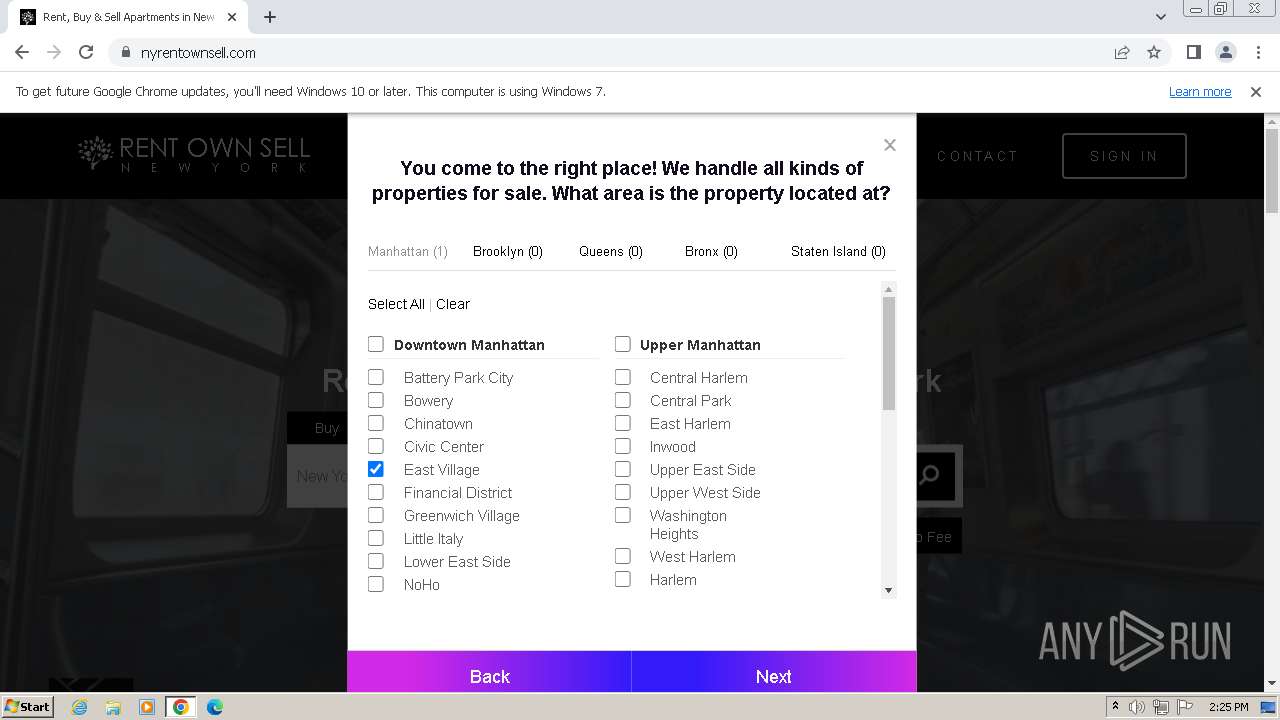Image resolution: width=1280 pixels, height=720 pixels.
Task: Dismiss the Chrome update notification bar
Action: 1256,91
